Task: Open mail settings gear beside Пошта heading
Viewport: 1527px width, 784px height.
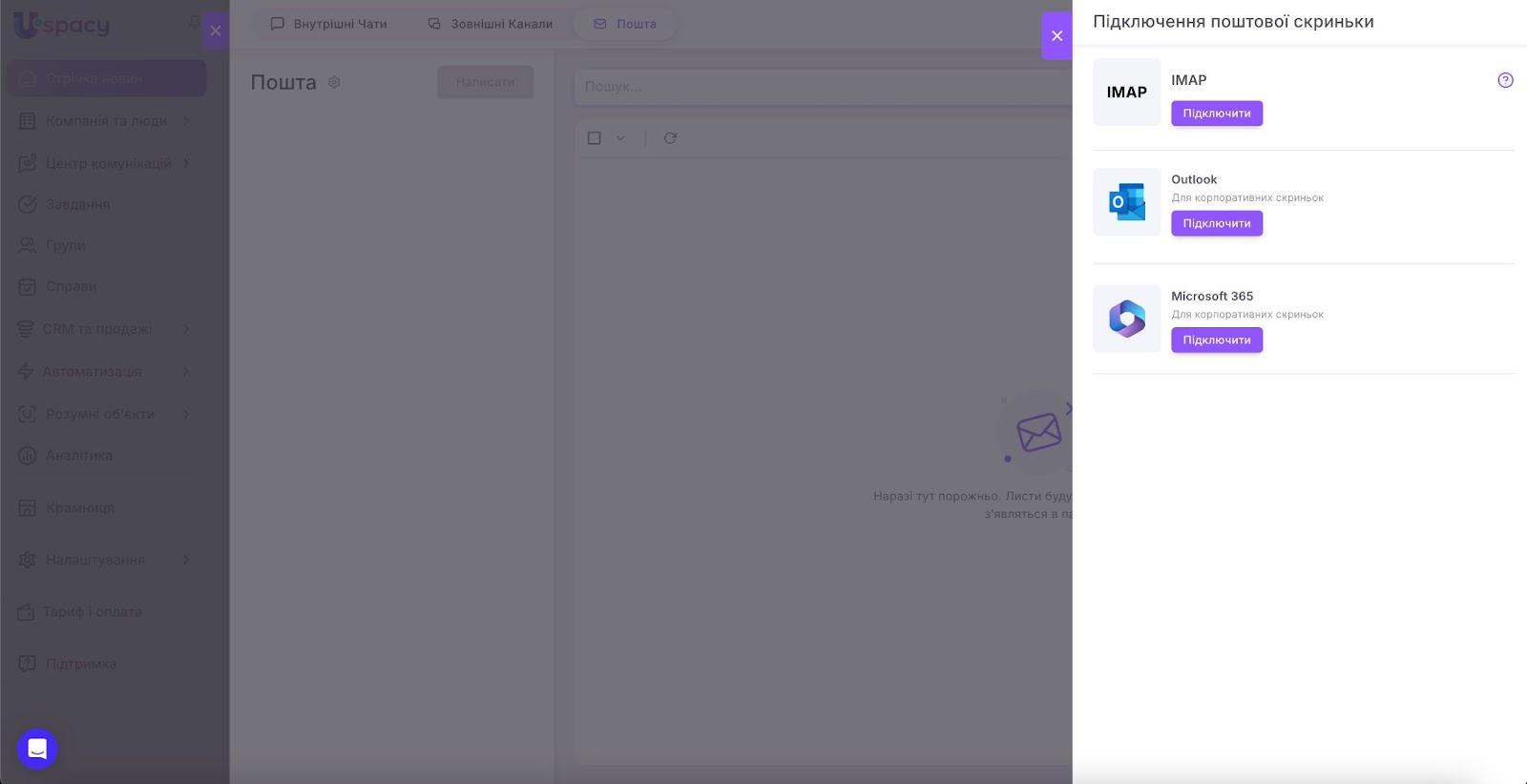Action: click(x=334, y=82)
